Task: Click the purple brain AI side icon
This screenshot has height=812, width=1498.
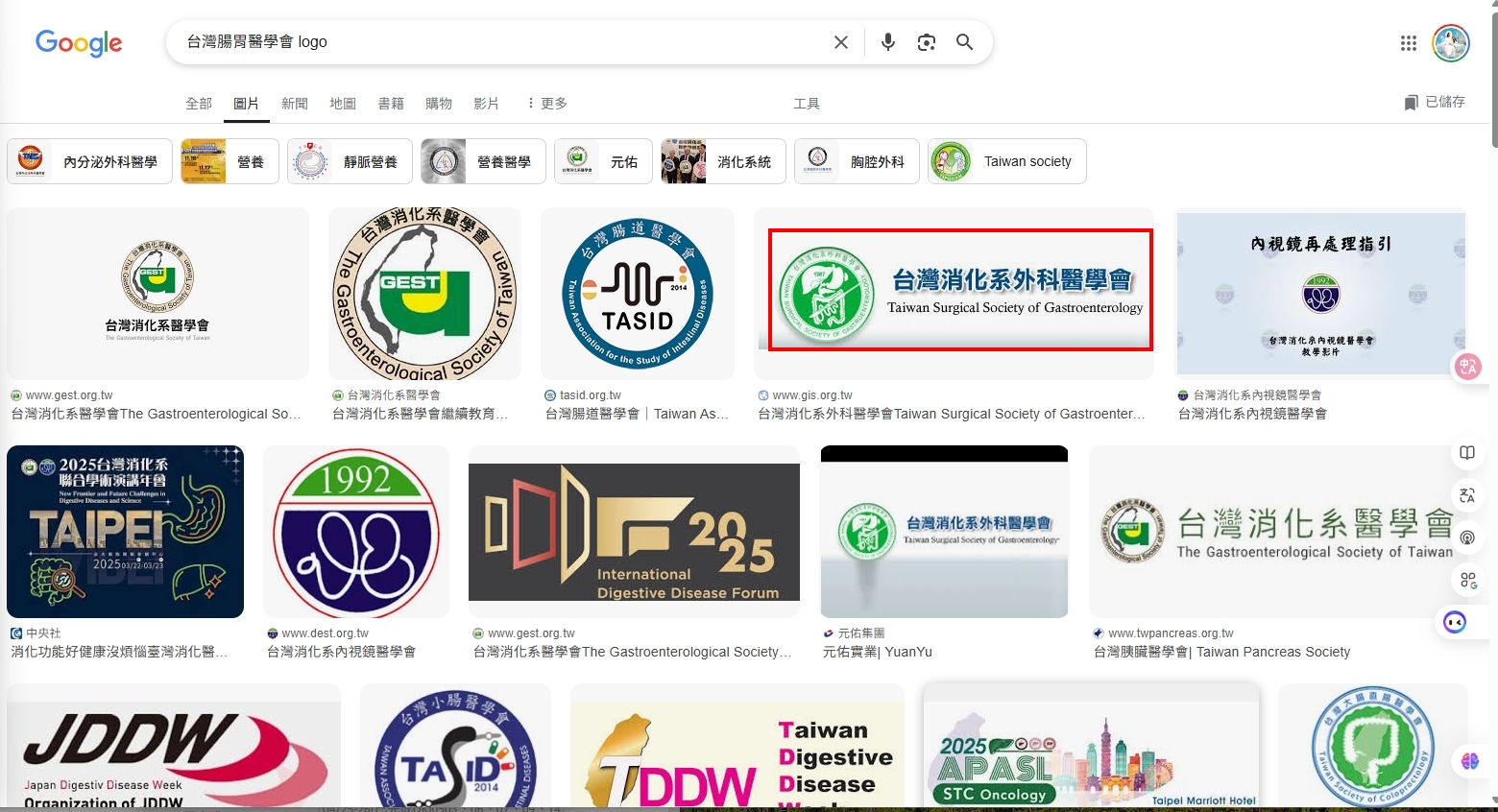Action: pos(1470,761)
